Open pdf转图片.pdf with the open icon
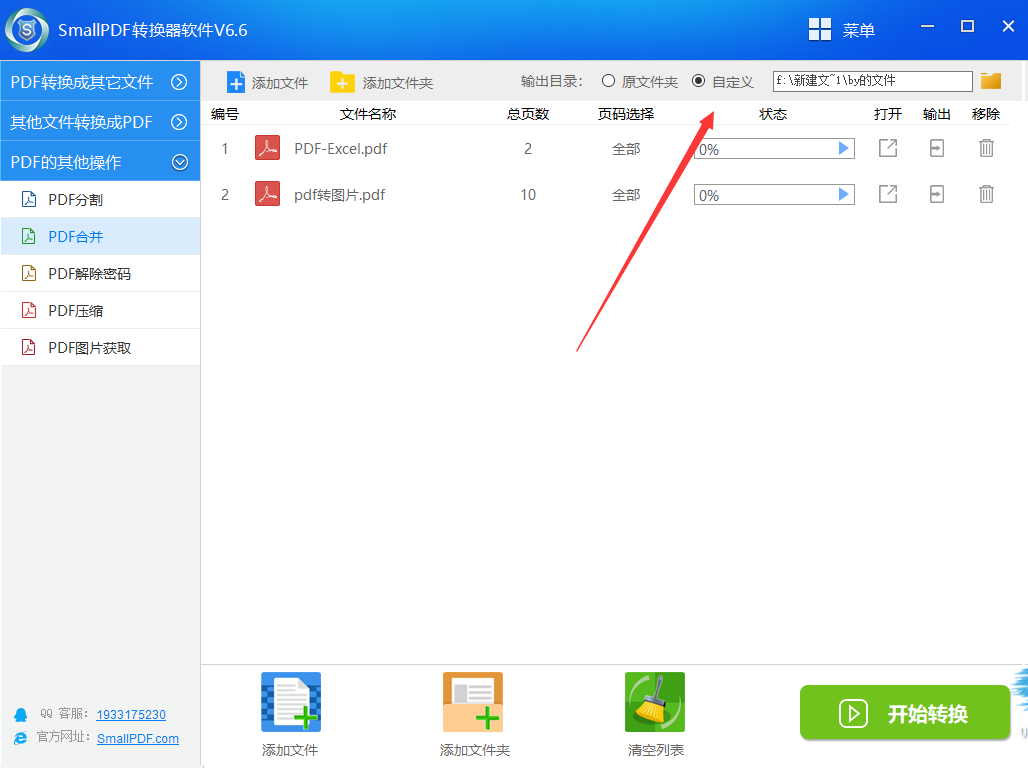 click(x=888, y=194)
